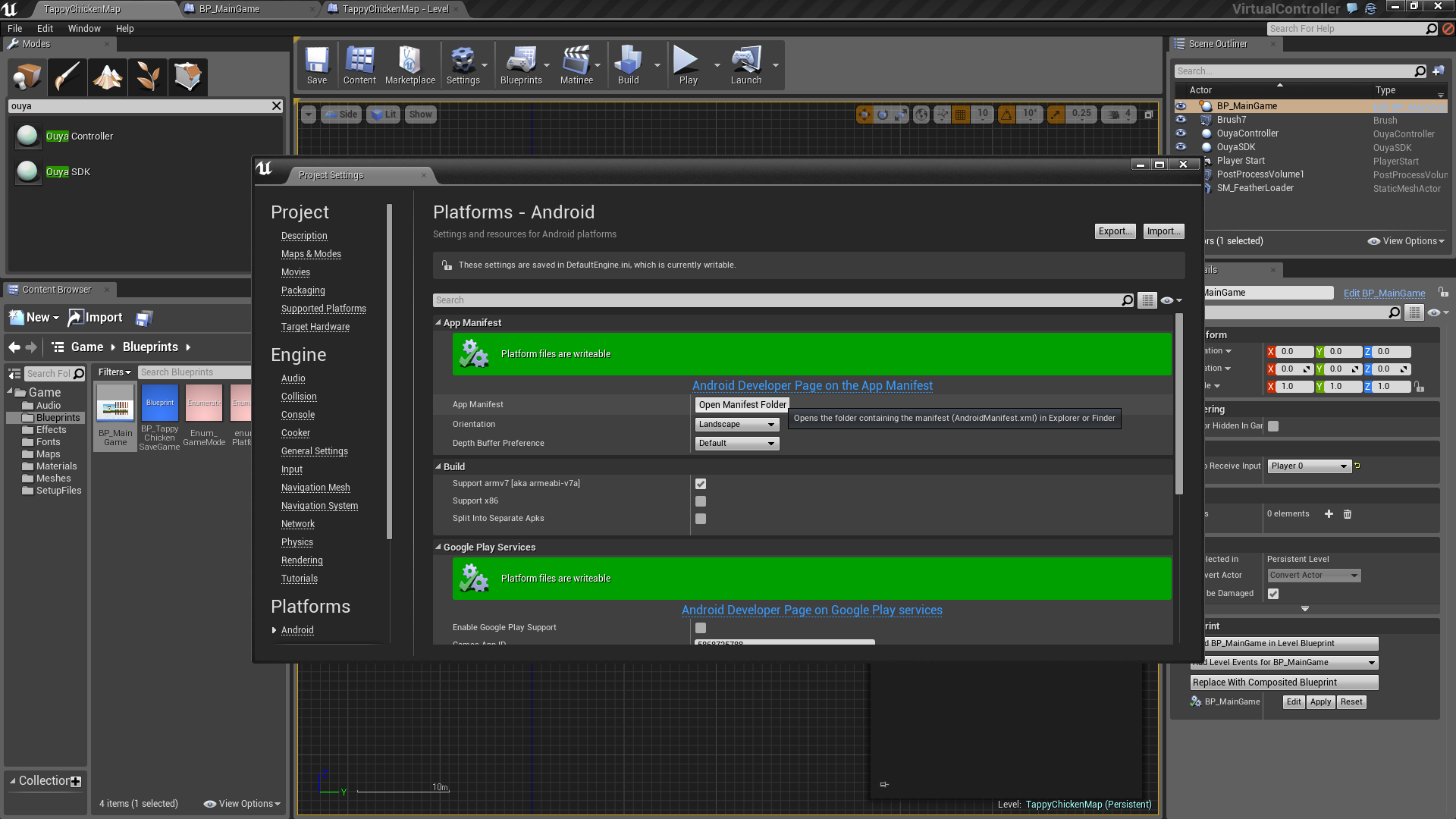Open Android Developer Page on App Manifest link
The width and height of the screenshot is (1456, 819).
coord(812,386)
